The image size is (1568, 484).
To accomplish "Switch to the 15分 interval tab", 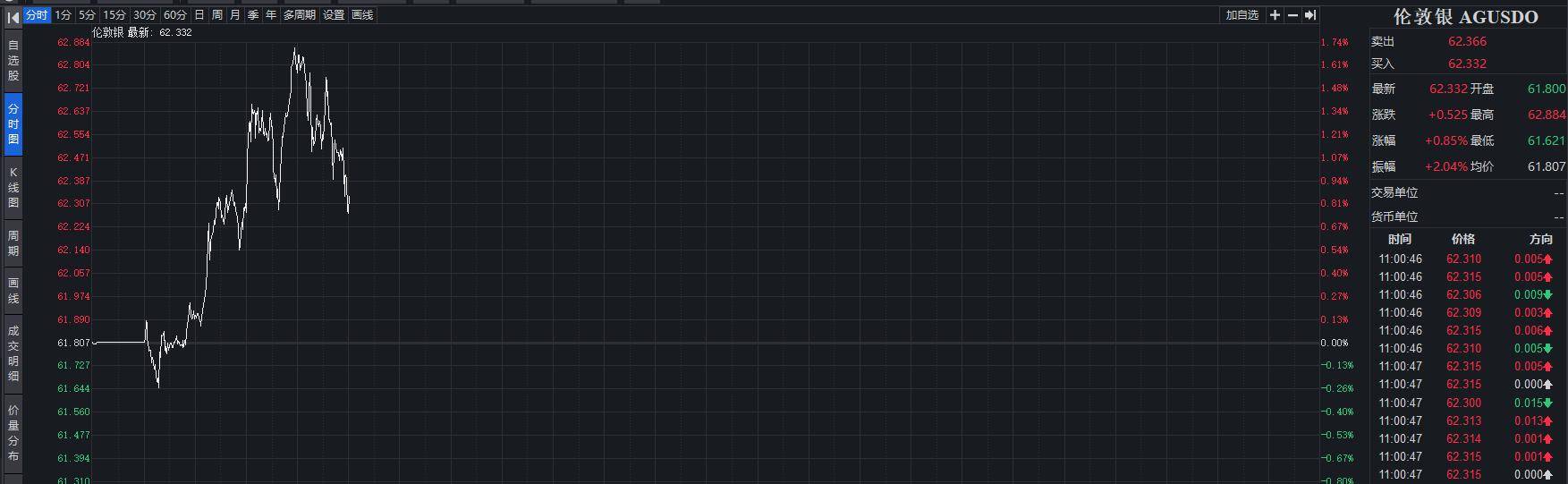I will pos(114,15).
